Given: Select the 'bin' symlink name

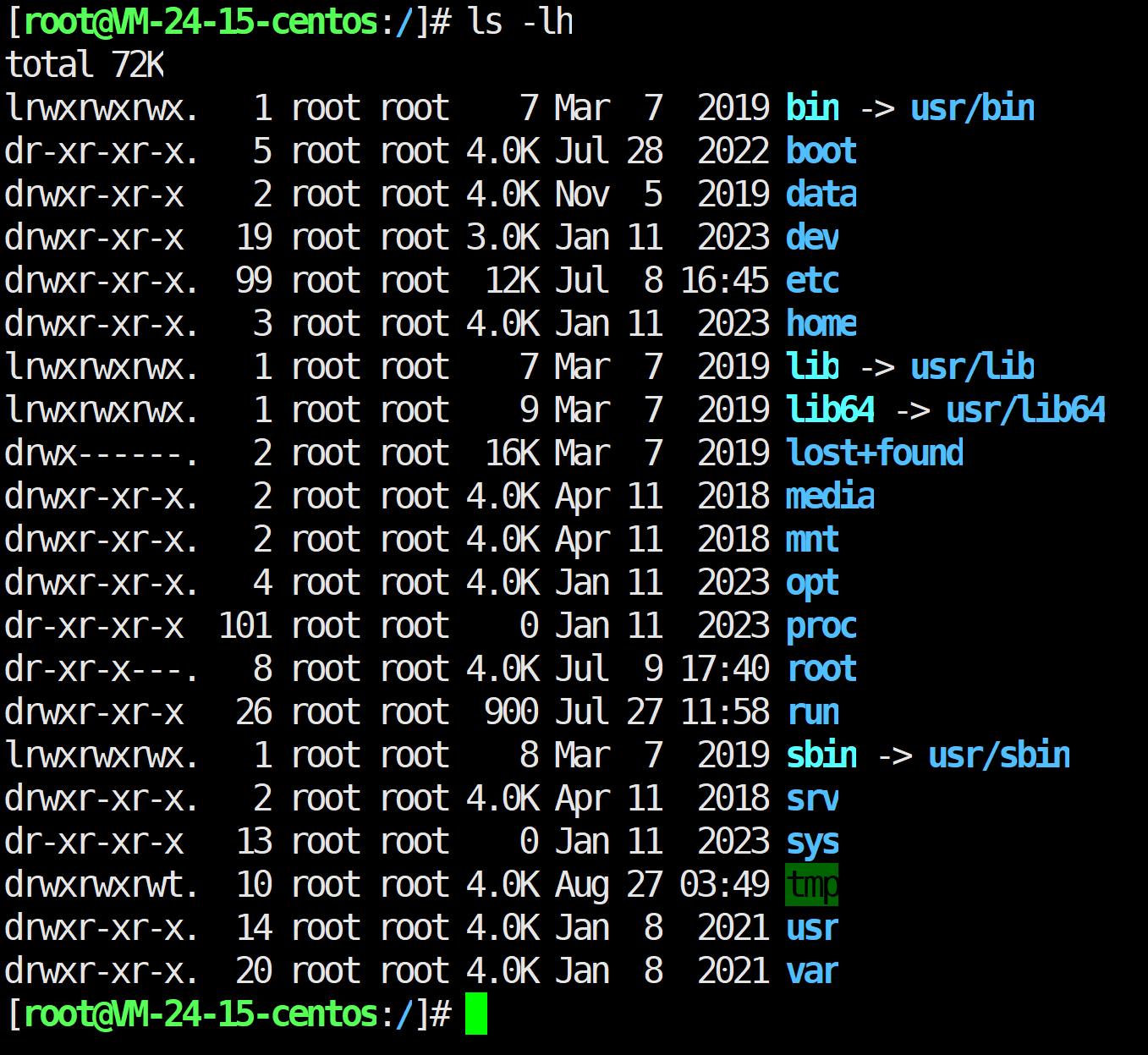Looking at the screenshot, I should pyautogui.click(x=813, y=107).
